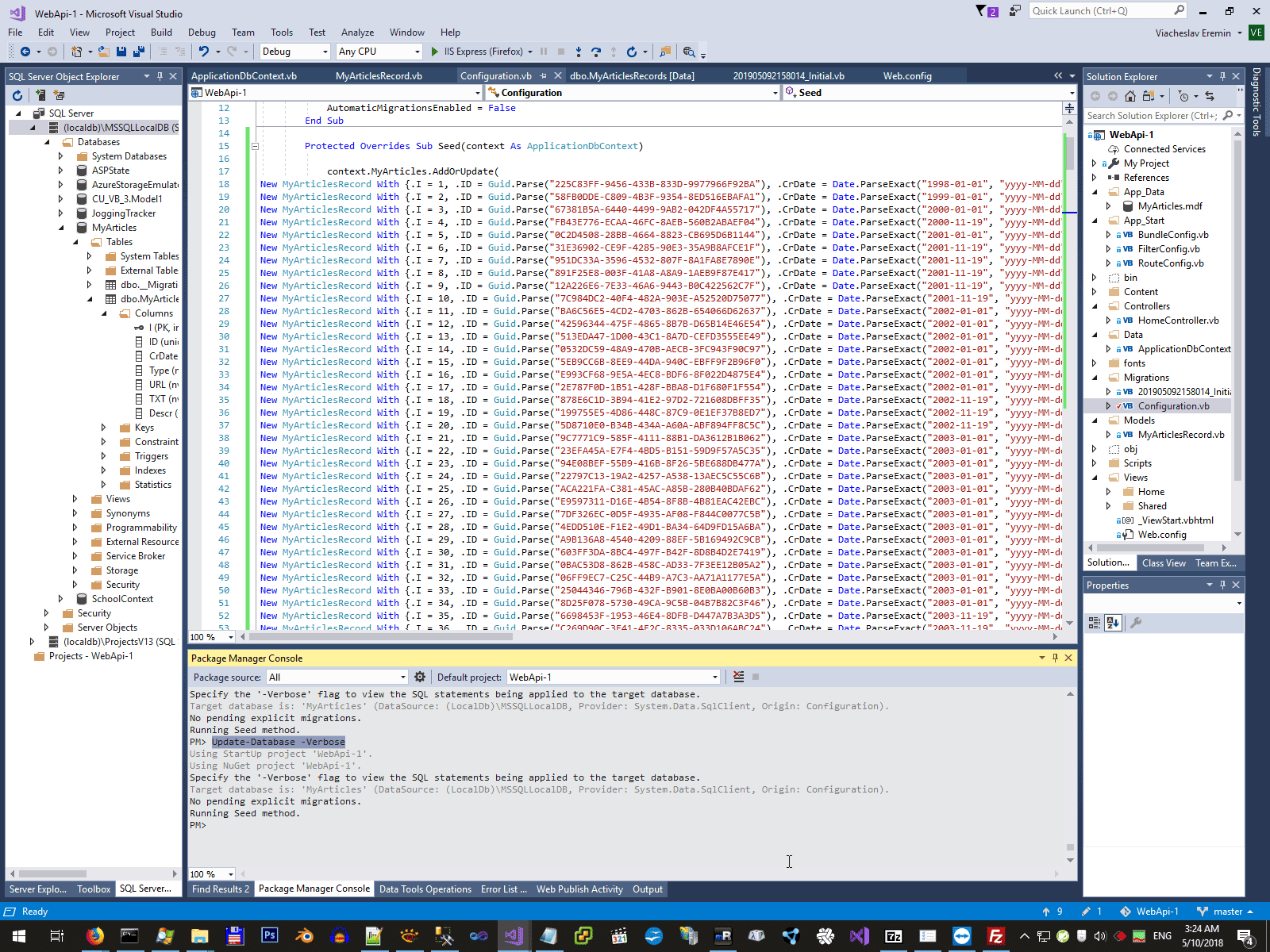1270x952 pixels.
Task: Switch to the Error List tab
Action: pos(504,889)
